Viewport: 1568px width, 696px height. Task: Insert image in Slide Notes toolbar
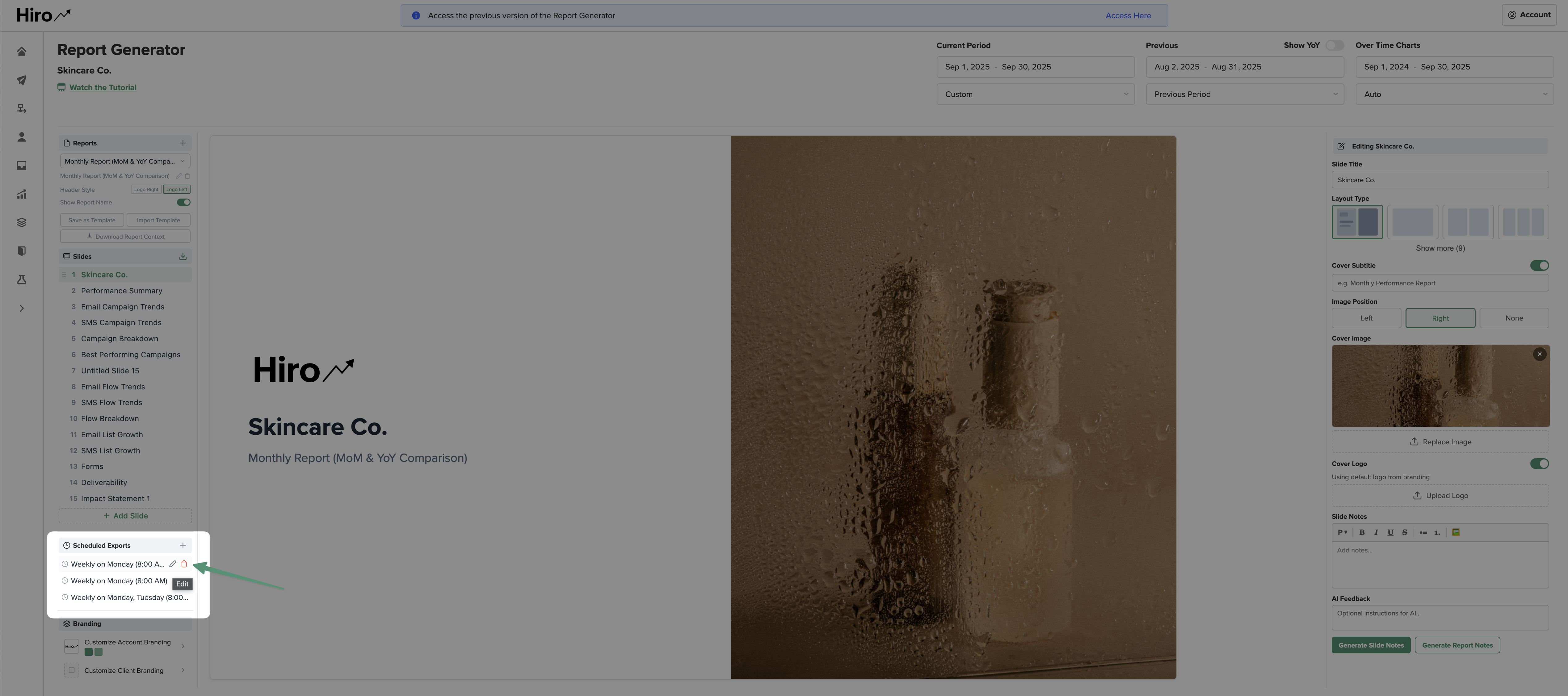pos(1455,532)
